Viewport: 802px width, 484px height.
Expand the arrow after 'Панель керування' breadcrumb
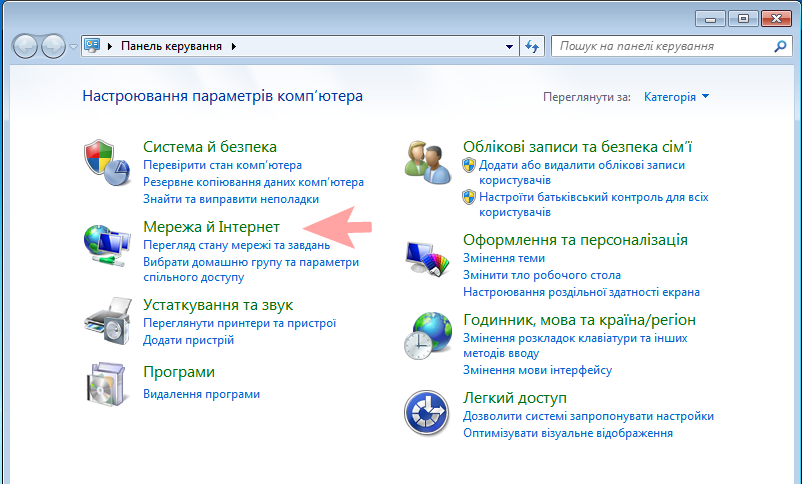tap(234, 46)
